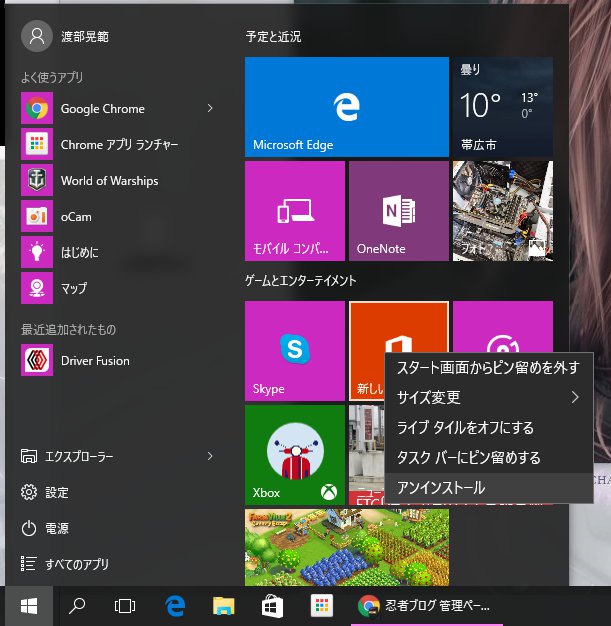Viewport: 611px width, 626px height.
Task: Open the 帯広市 weather tile
Action: 503,107
